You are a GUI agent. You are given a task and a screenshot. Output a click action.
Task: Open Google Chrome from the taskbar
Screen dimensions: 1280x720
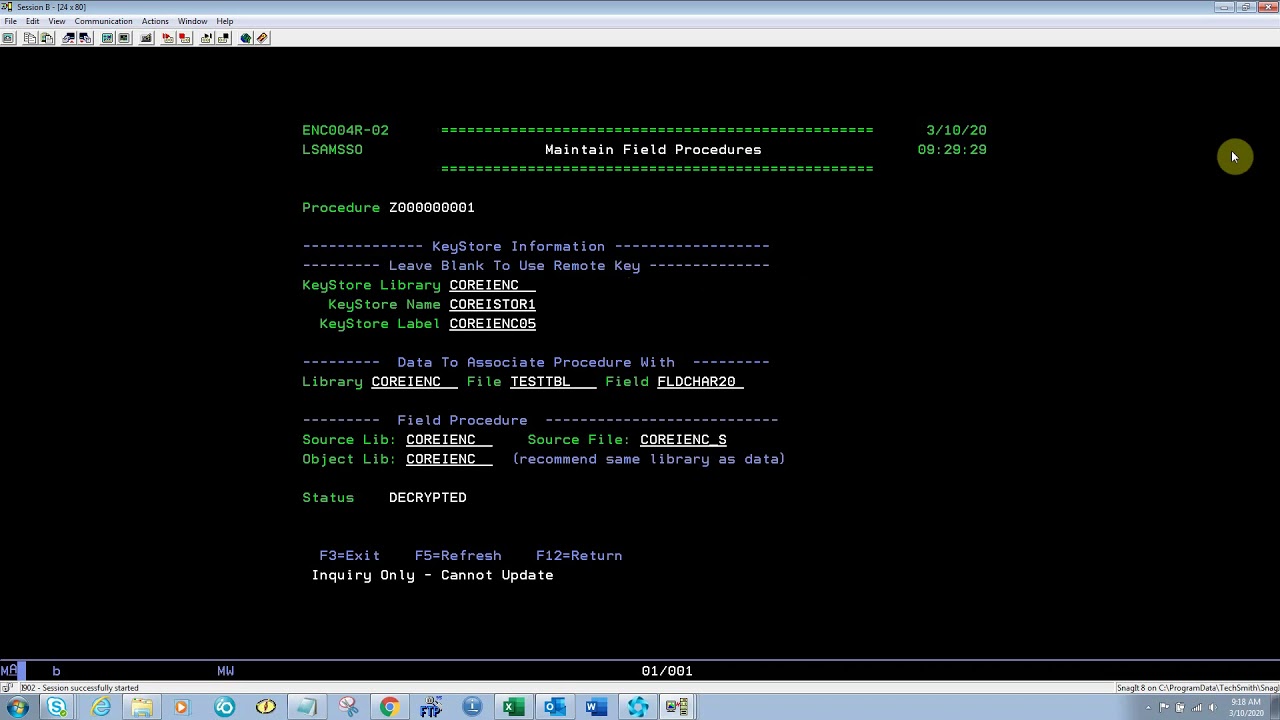click(x=389, y=708)
